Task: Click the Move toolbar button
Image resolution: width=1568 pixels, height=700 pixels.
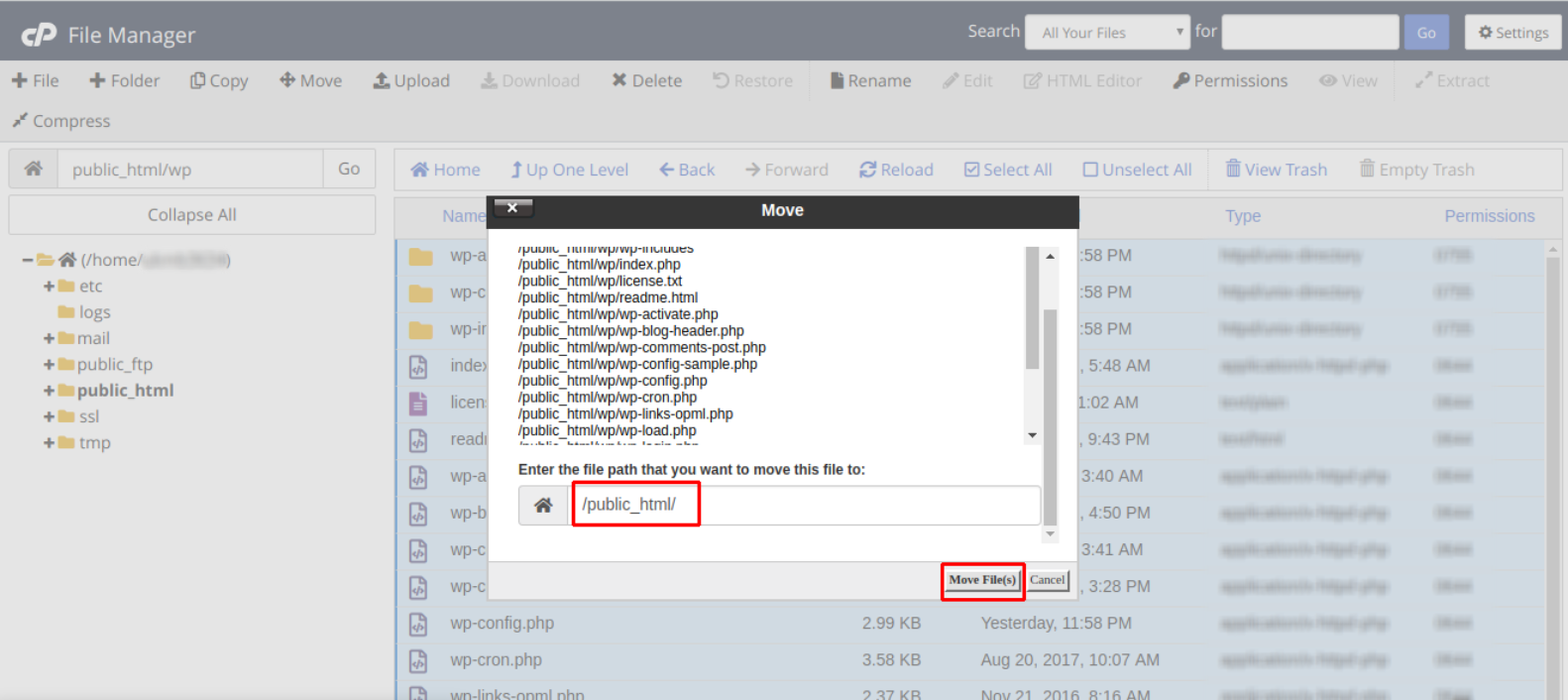Action: tap(310, 80)
